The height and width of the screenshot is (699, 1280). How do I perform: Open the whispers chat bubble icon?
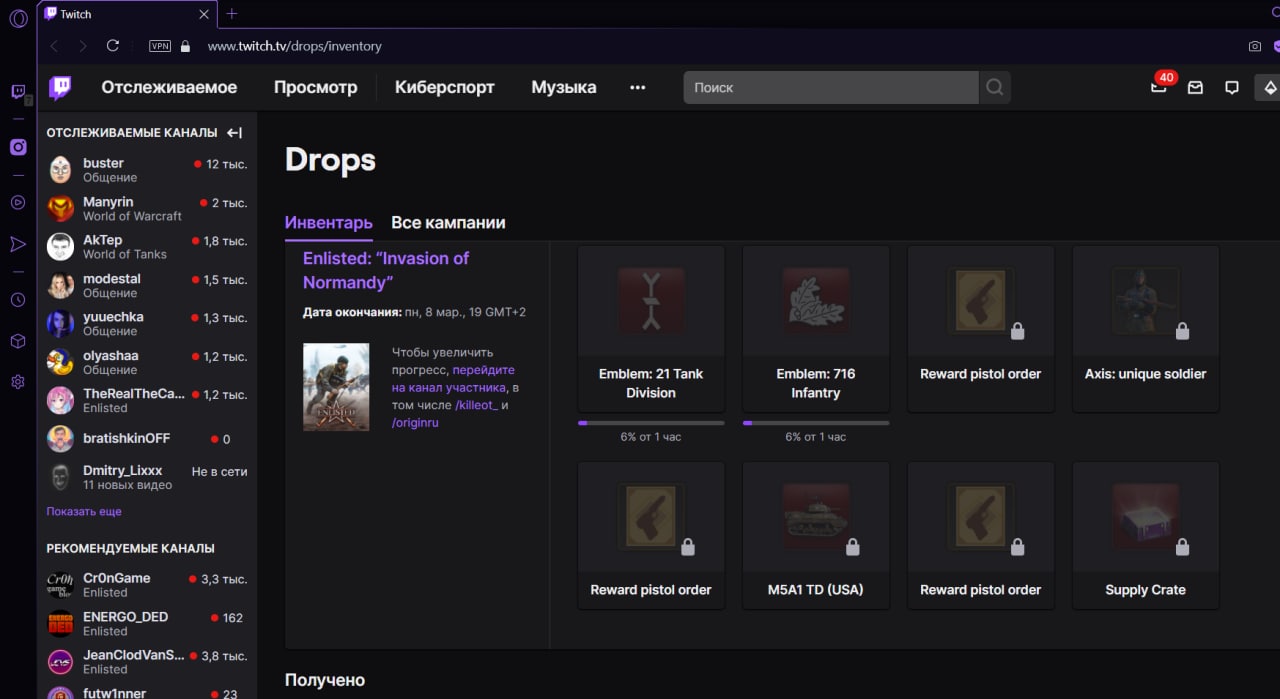1232,87
